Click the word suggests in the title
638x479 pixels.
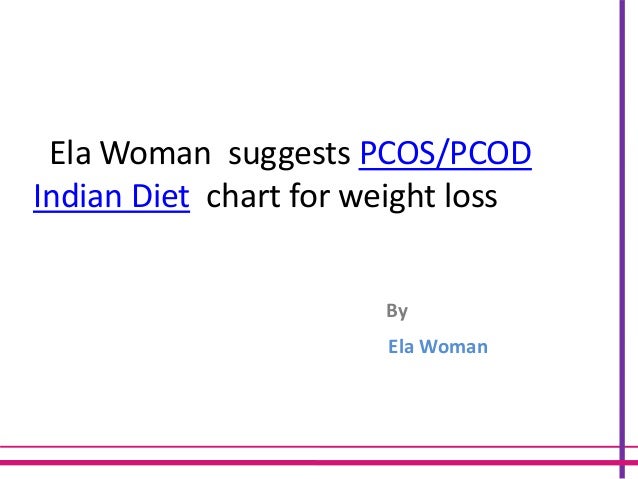coord(289,155)
